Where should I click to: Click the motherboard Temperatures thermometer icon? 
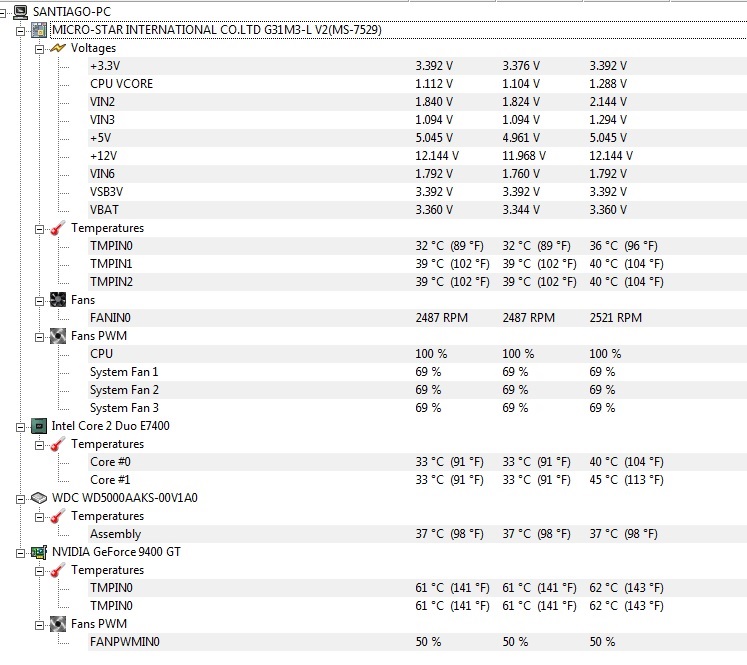pyautogui.click(x=58, y=228)
